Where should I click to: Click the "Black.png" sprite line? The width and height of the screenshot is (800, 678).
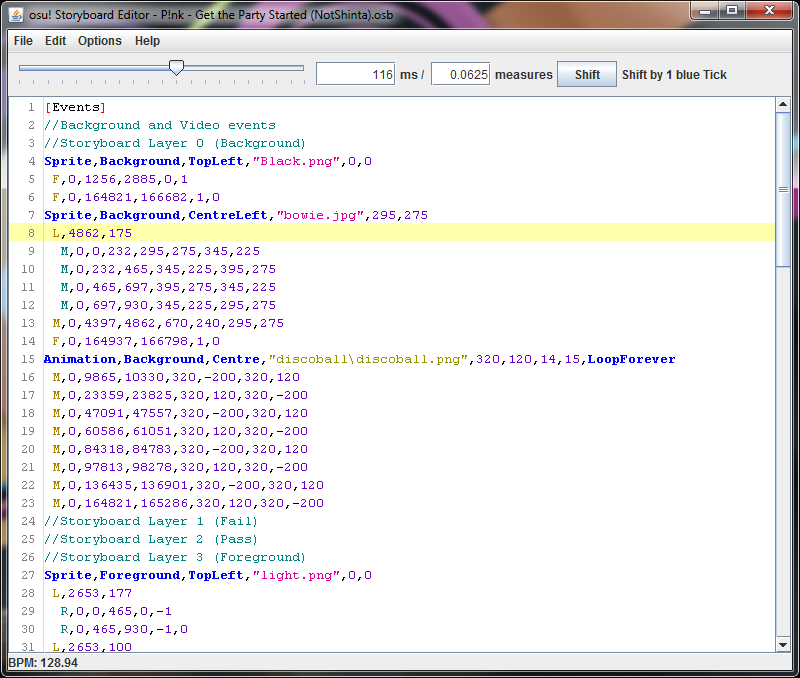(208, 161)
